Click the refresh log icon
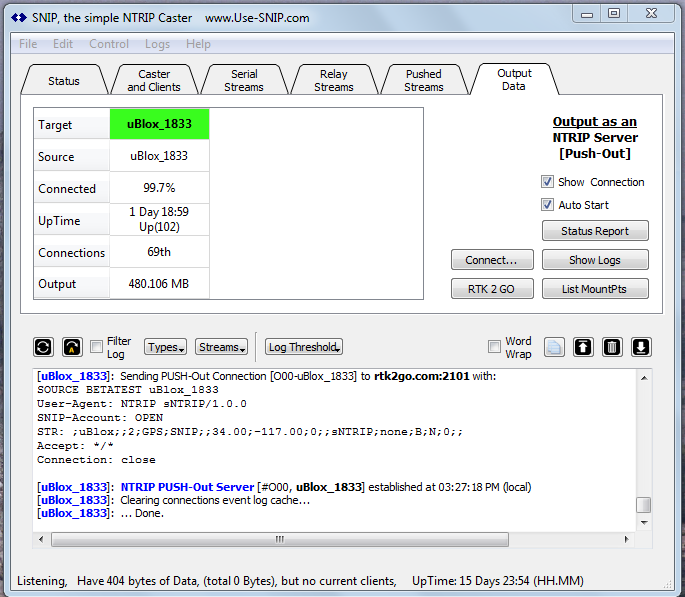The image size is (685, 597). [43, 347]
